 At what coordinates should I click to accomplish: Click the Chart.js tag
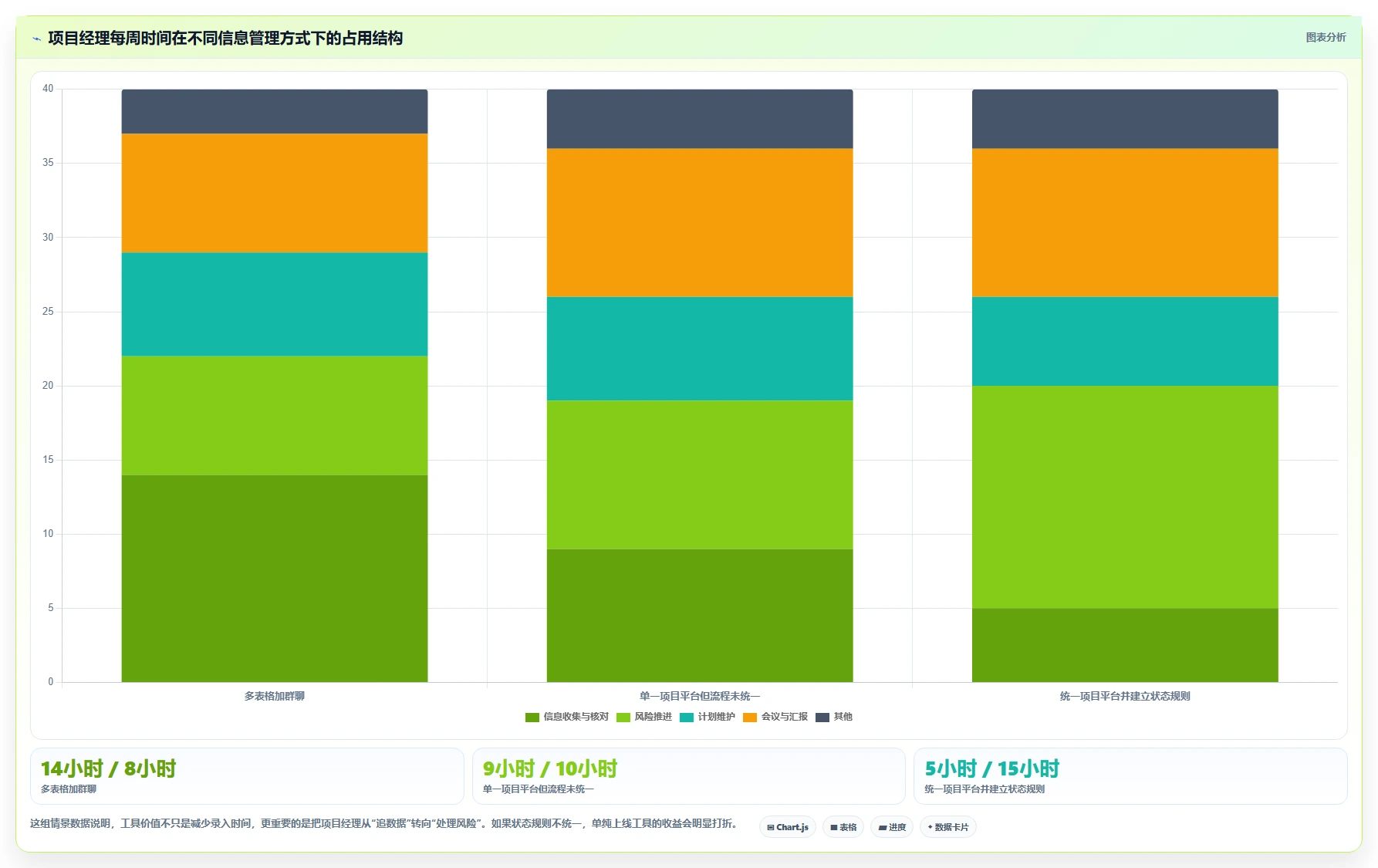pos(788,827)
